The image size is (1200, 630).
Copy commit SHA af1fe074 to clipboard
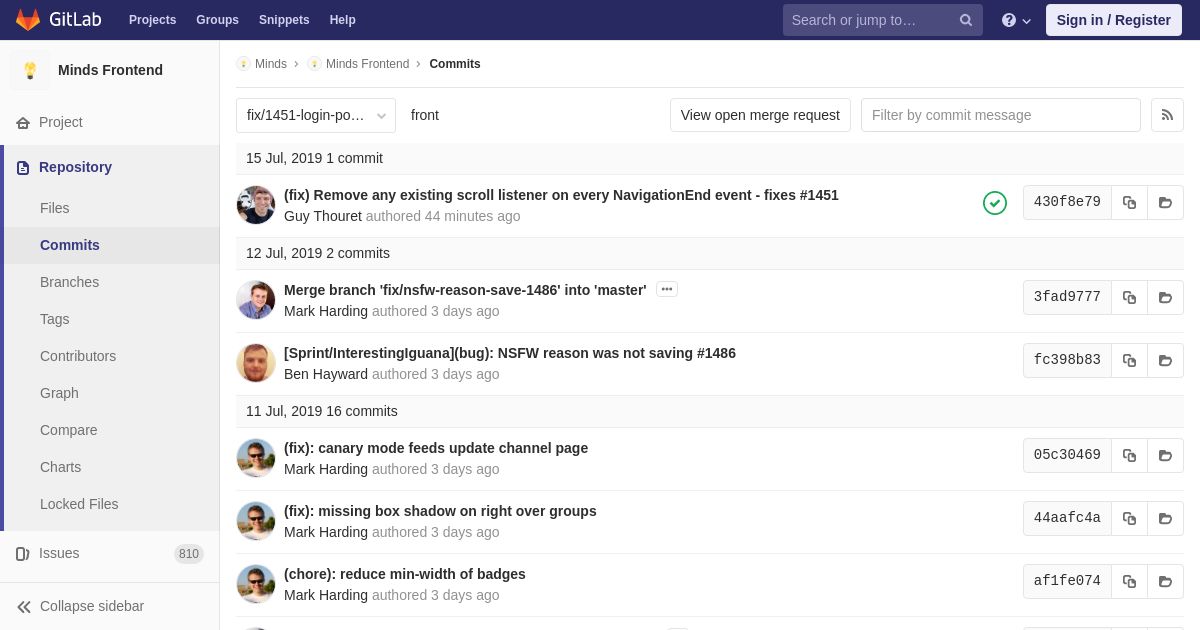[x=1129, y=581]
